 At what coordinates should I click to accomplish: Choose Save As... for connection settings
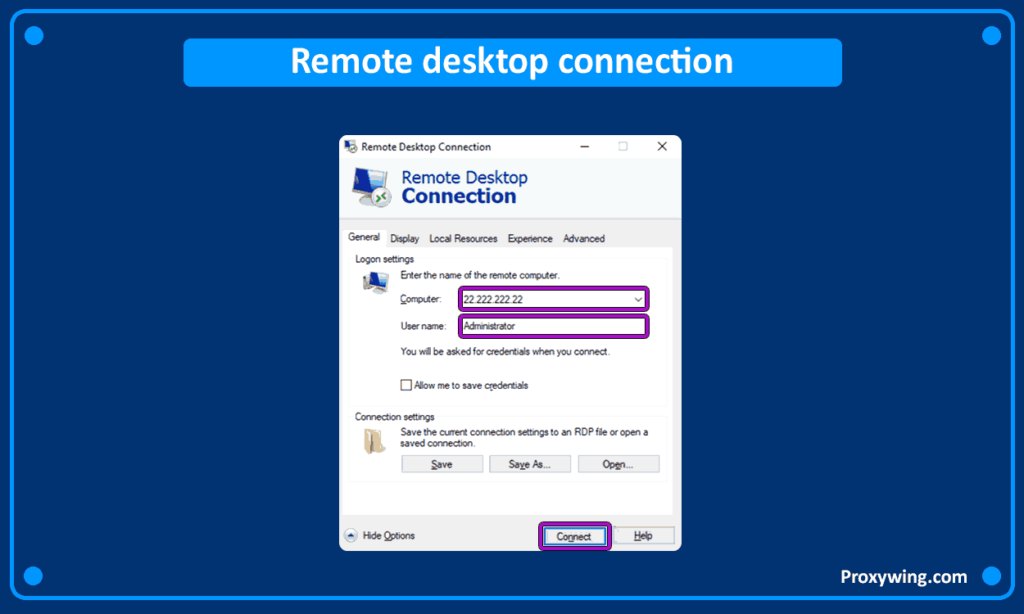(530, 464)
